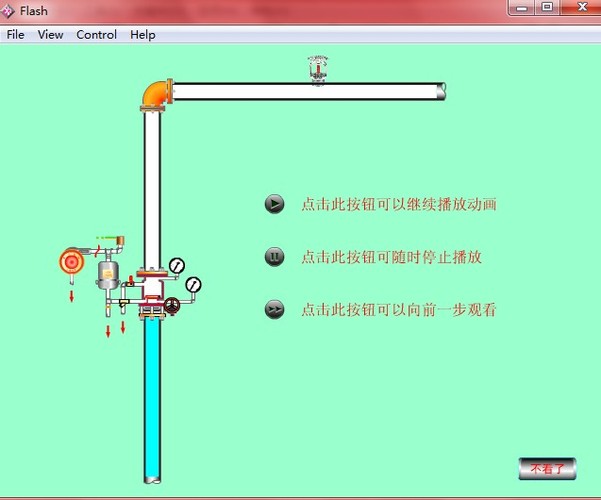The image size is (601, 500).
Task: Click the orange pressure switch
Action: click(x=120, y=241)
